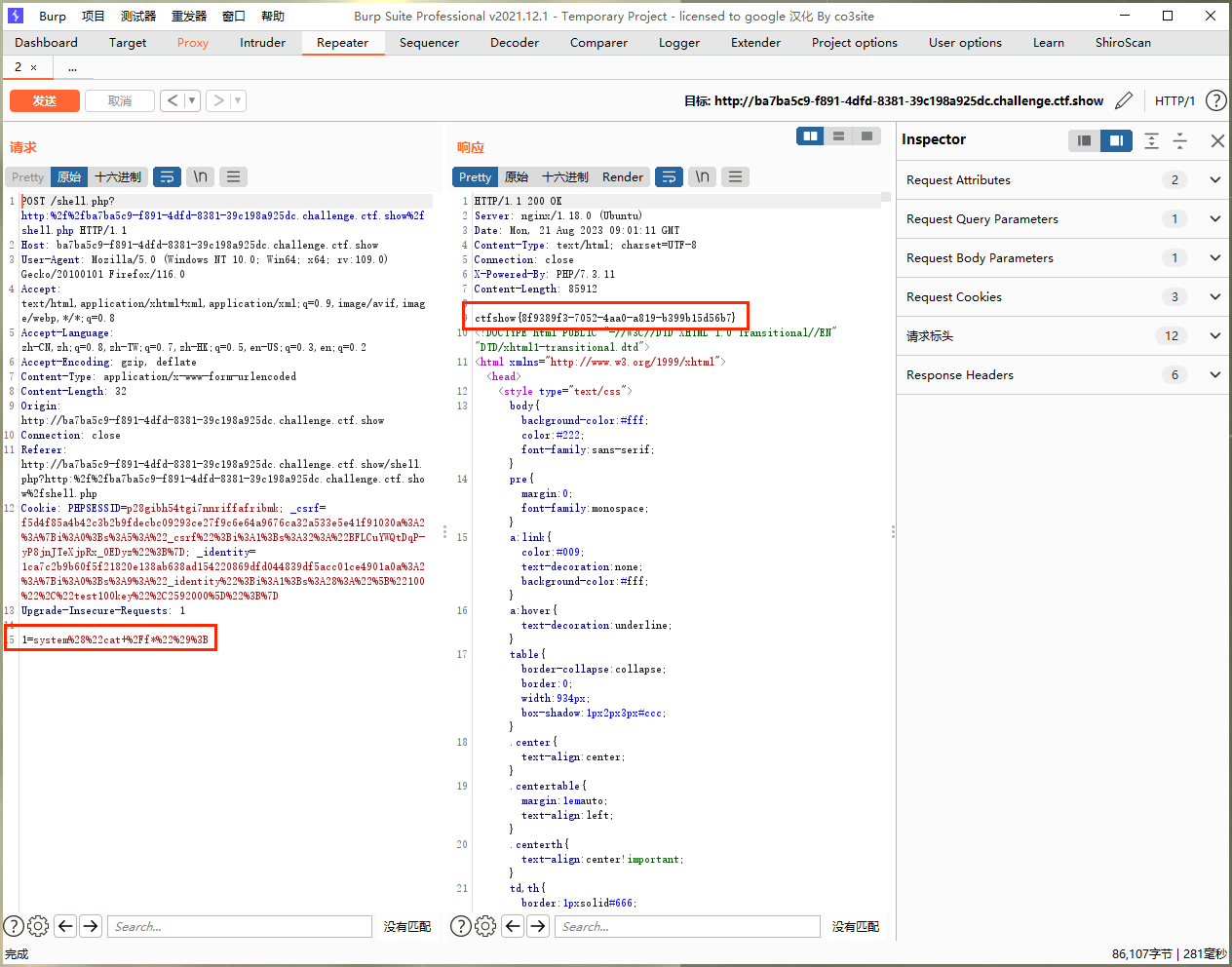Screen dimensions: 1232x967
Task: Close the Inspector panel
Action: click(x=1217, y=140)
